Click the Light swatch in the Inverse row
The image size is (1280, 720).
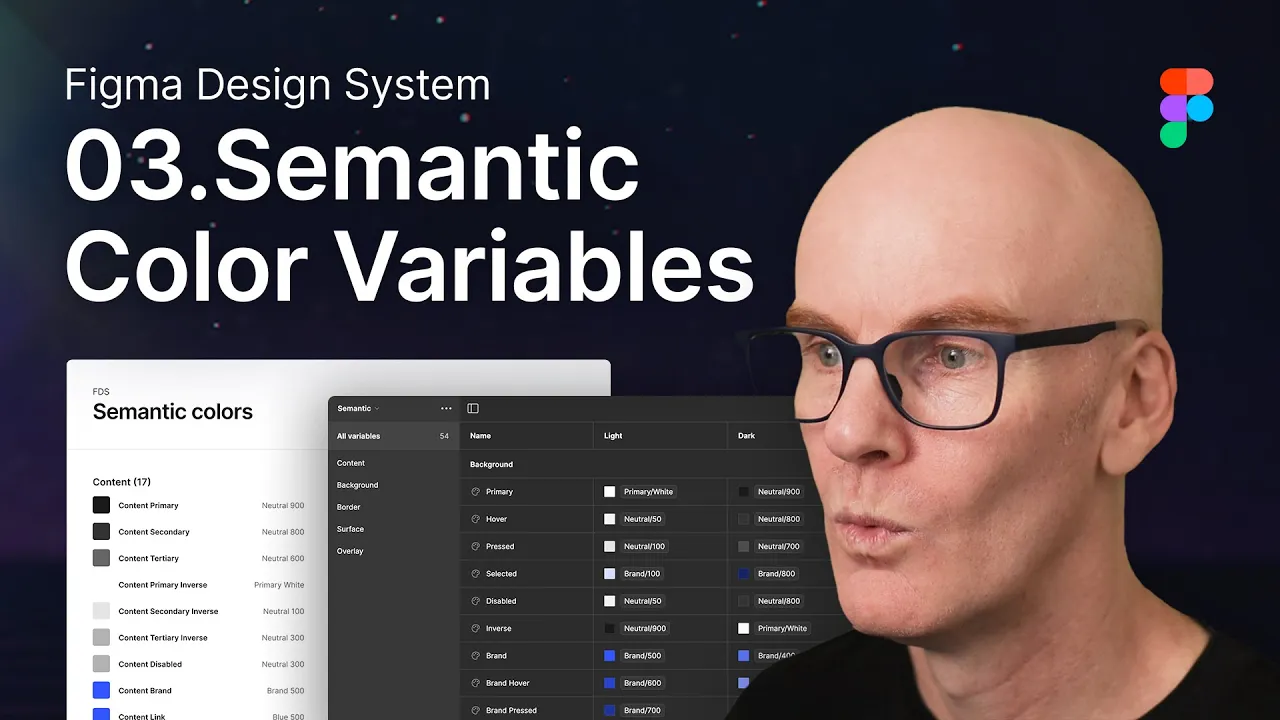pos(610,628)
